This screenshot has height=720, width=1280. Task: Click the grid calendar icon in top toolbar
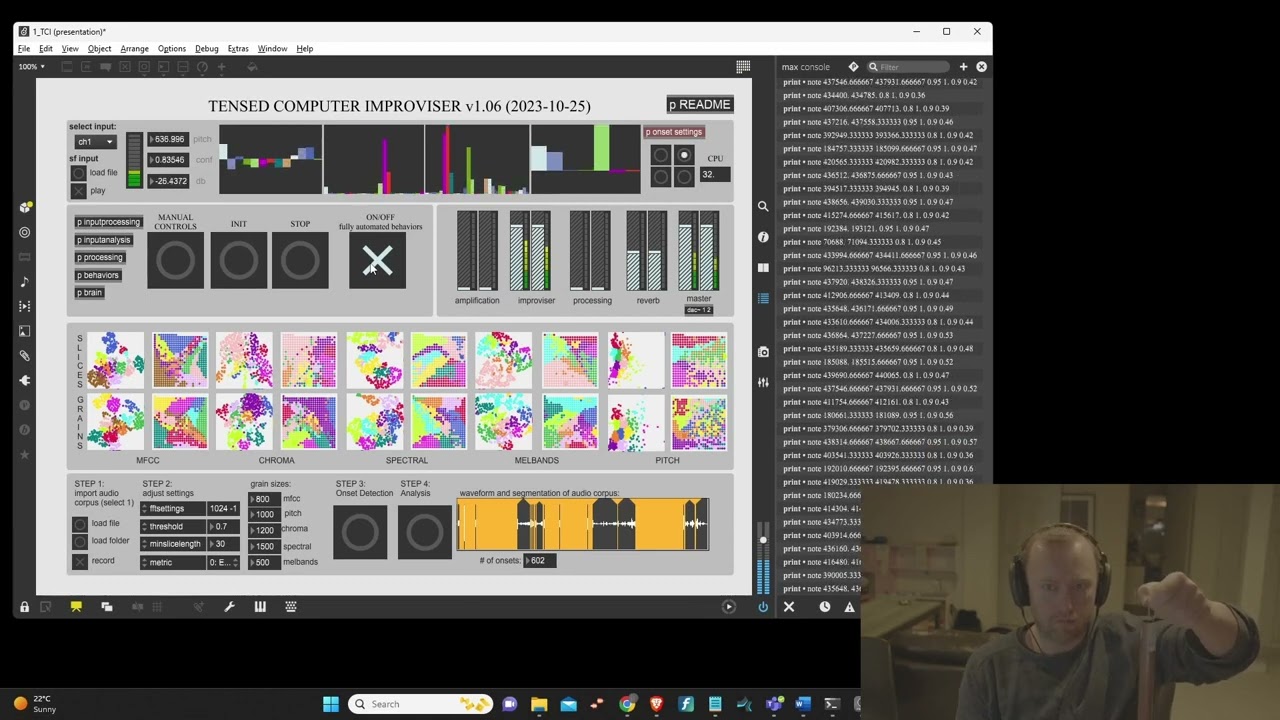tap(743, 66)
